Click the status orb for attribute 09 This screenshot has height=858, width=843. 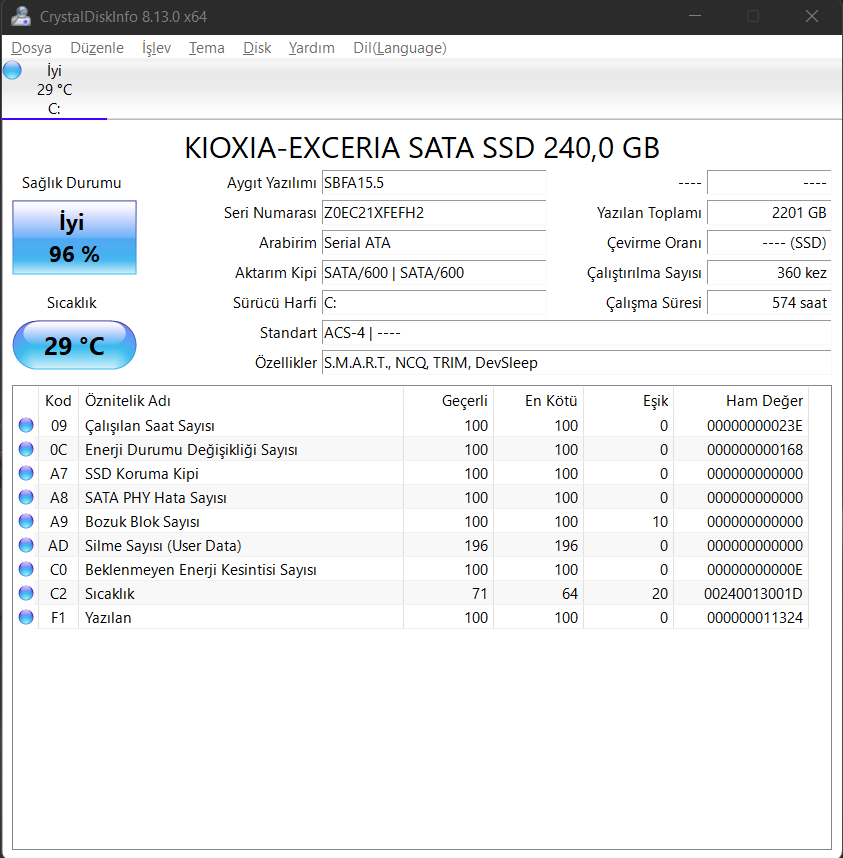[x=26, y=425]
